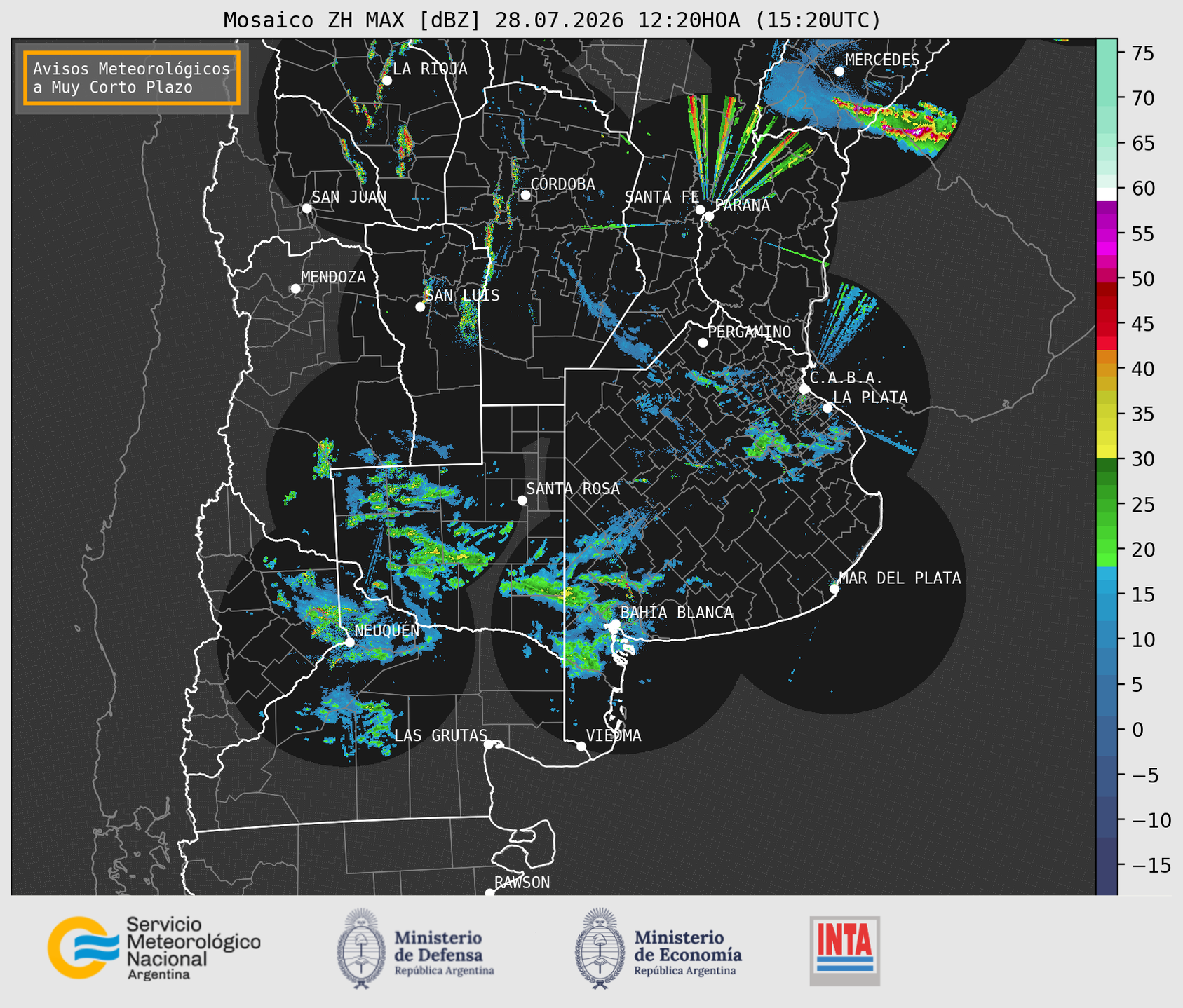This screenshot has width=1183, height=1008.
Task: Click the INTA logo
Action: point(844,951)
